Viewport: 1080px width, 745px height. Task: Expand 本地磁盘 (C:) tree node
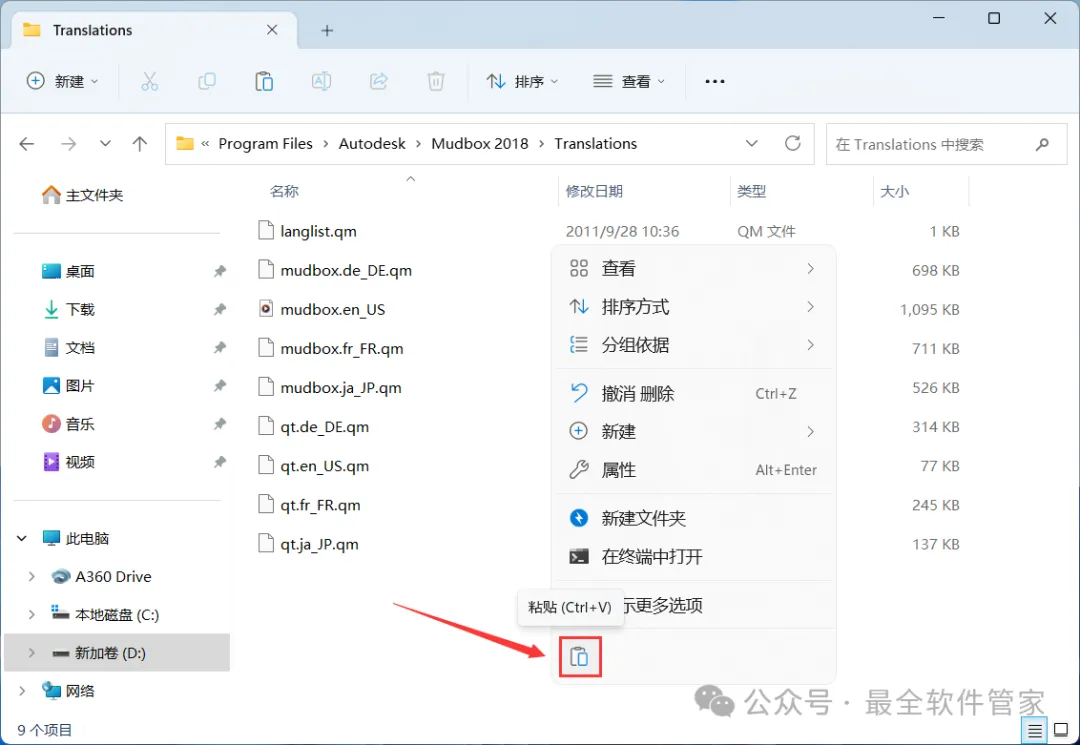(x=32, y=614)
